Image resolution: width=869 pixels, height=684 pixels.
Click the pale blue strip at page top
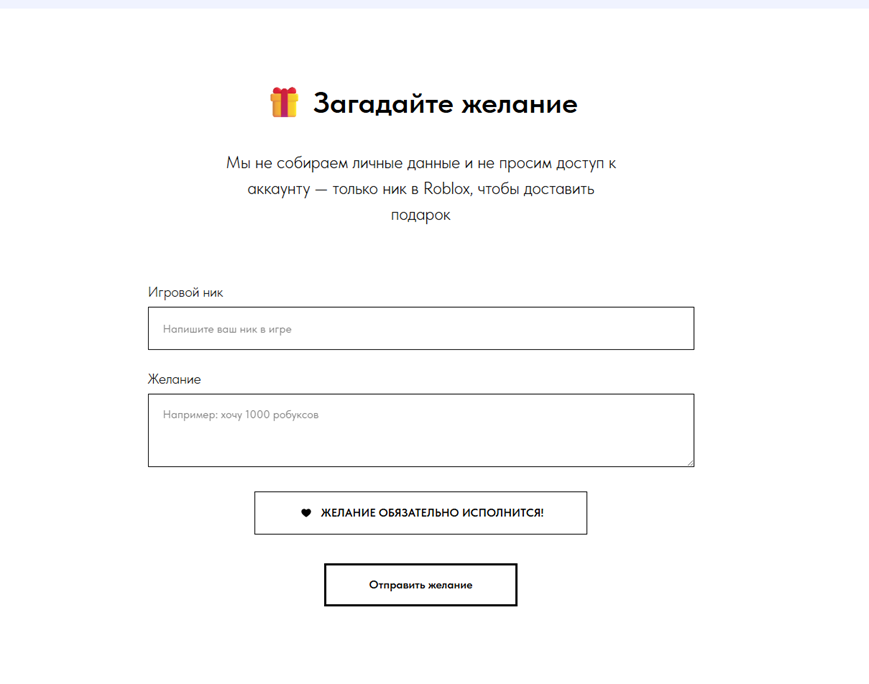(434, 4)
